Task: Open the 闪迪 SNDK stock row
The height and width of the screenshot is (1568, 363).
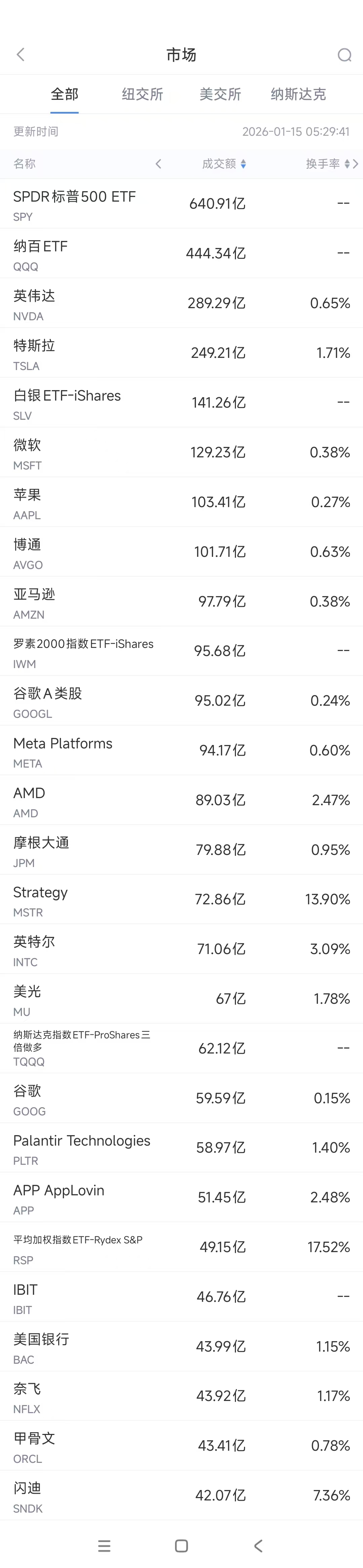Action: [182, 1495]
